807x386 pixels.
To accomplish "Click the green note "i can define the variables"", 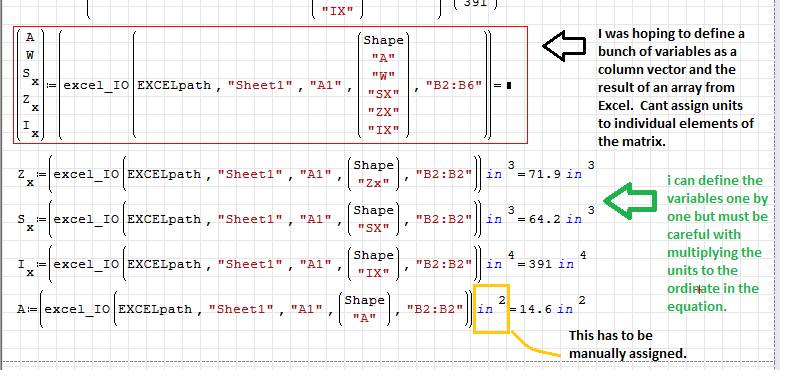I will [x=717, y=243].
